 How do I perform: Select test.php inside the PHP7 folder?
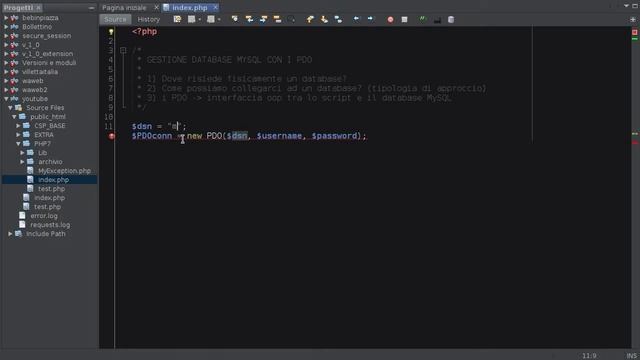point(51,189)
